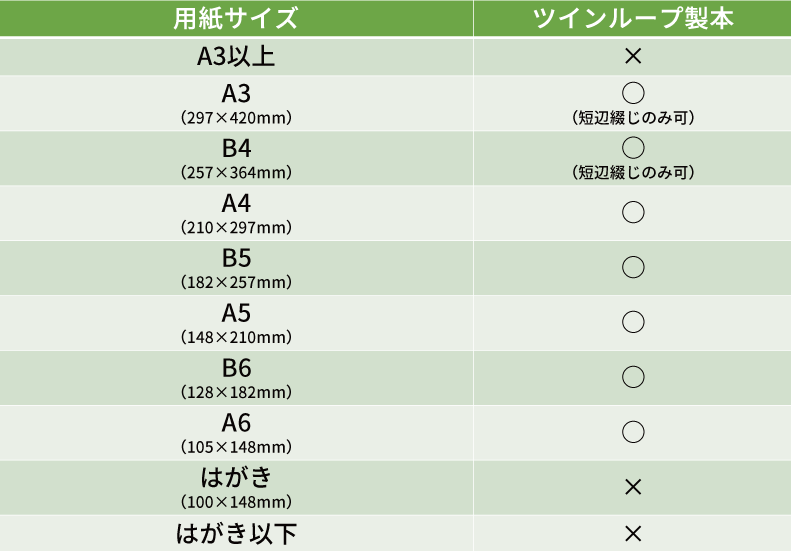Image resolution: width=791 pixels, height=551 pixels.
Task: Click the cross mark for はがき以下
Action: pos(632,533)
